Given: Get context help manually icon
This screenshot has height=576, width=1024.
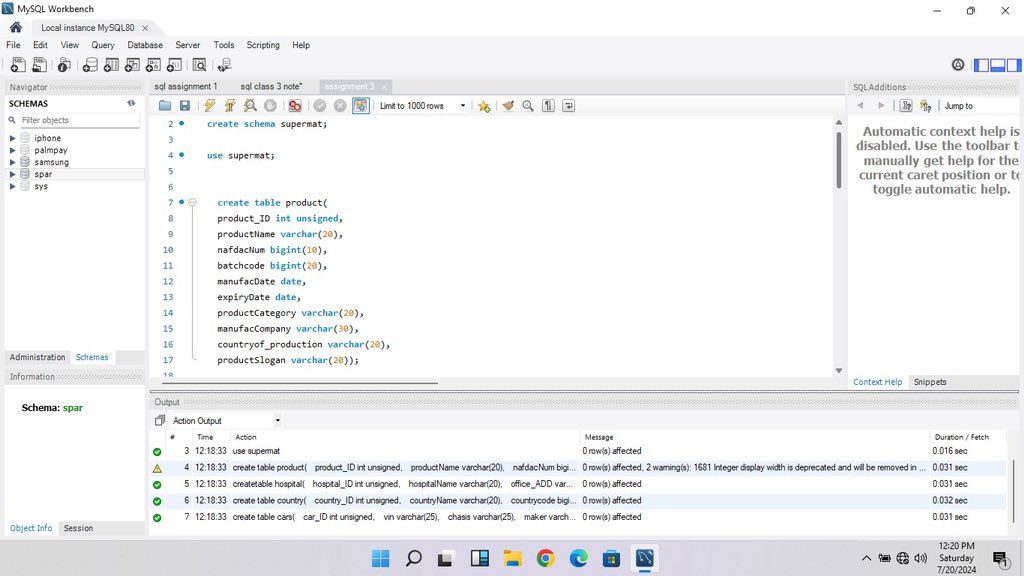Looking at the screenshot, I should click(906, 106).
